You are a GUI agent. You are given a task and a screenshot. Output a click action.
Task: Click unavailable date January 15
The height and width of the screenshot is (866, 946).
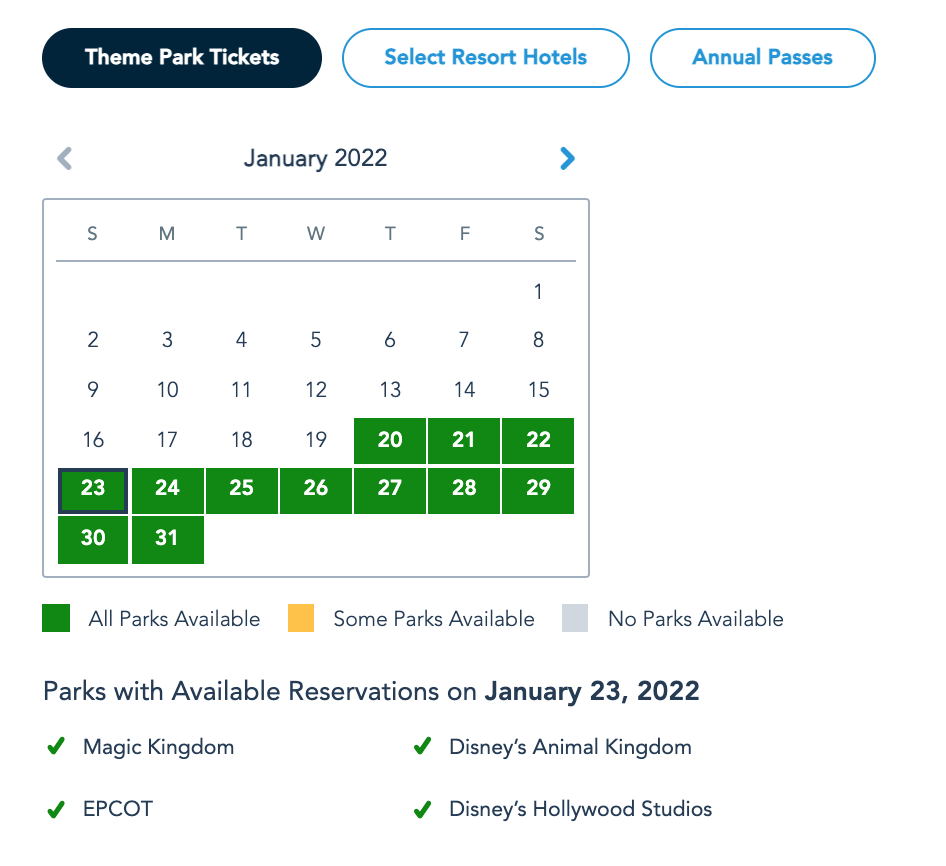(538, 390)
